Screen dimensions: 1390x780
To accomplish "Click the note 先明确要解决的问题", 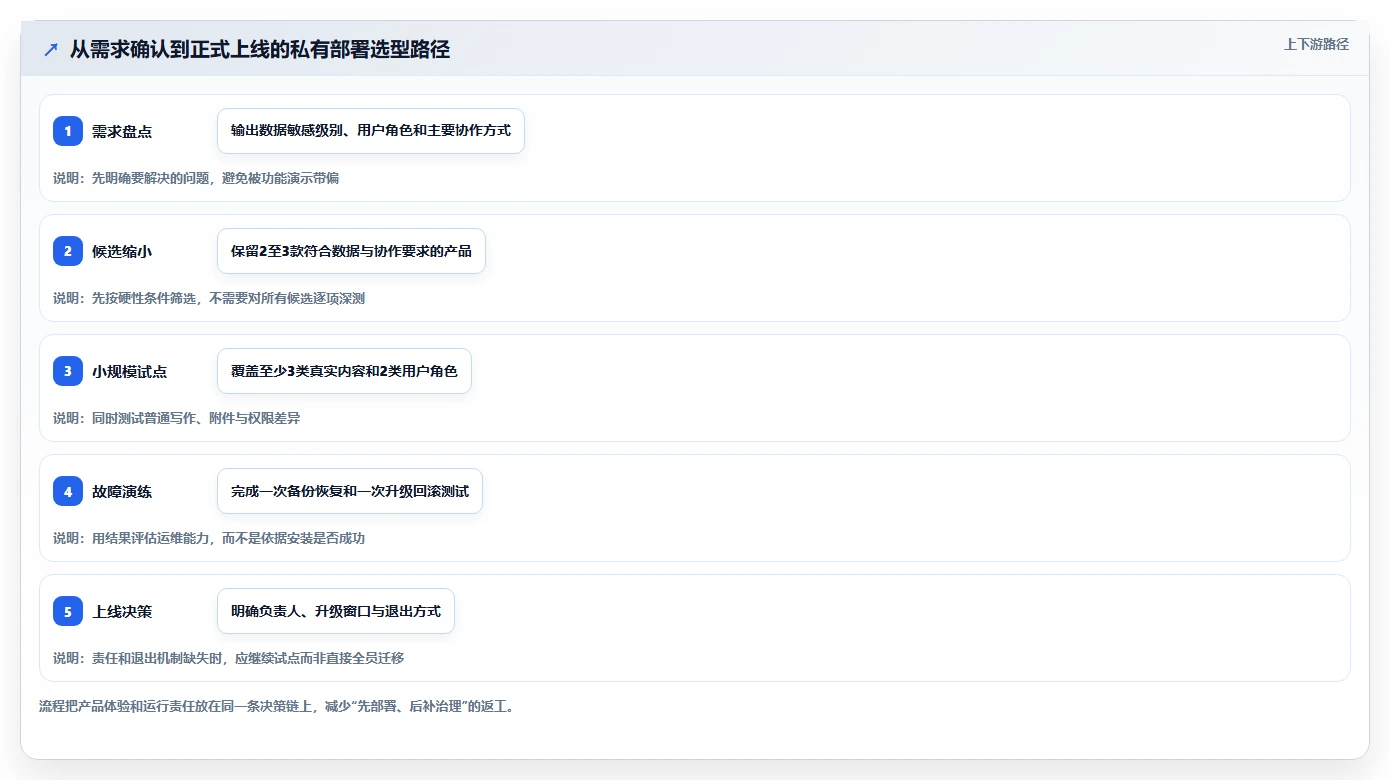I will pos(196,178).
